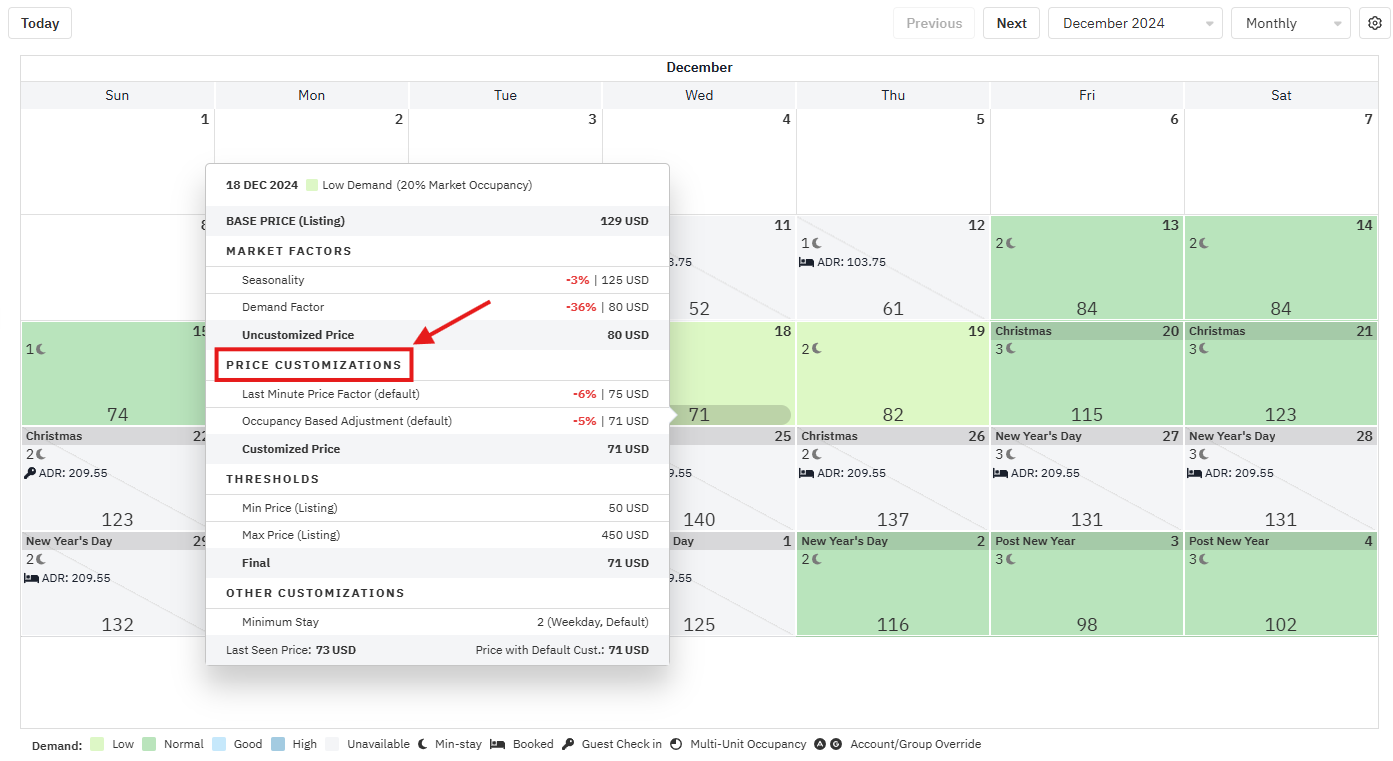
Task: Go to the Next month
Action: coord(1011,23)
